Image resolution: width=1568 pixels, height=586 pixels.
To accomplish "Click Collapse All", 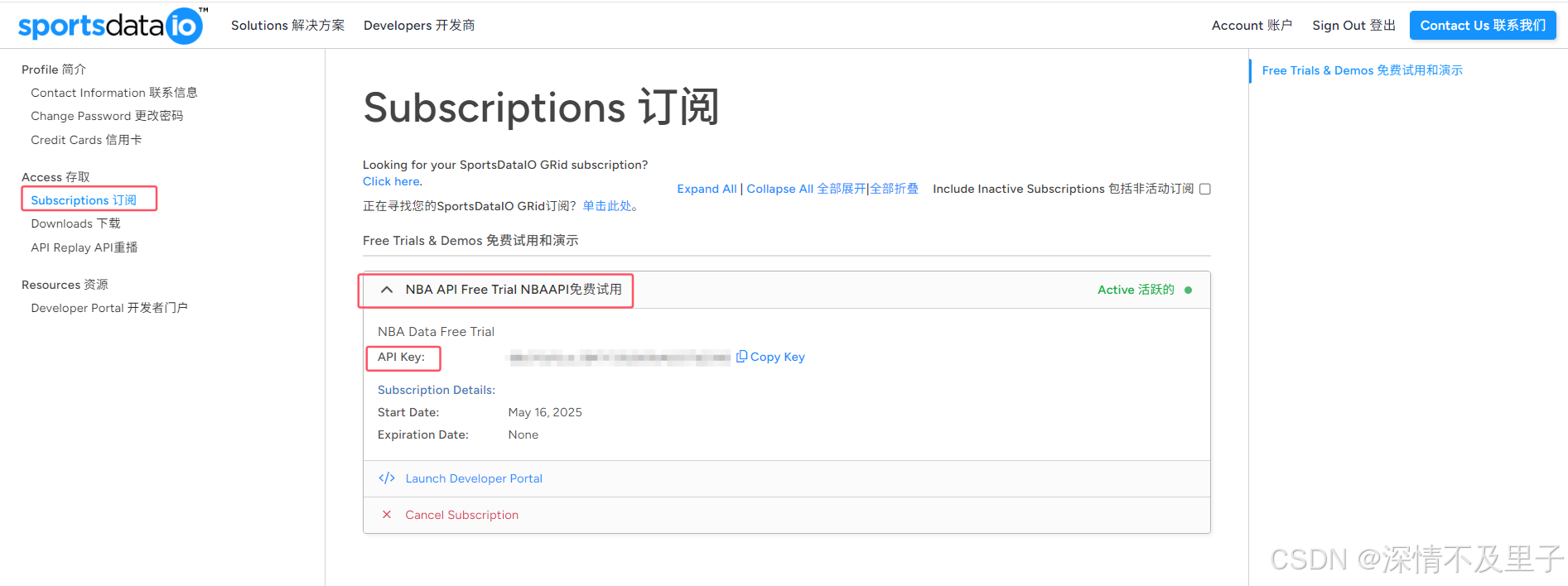I will [779, 189].
